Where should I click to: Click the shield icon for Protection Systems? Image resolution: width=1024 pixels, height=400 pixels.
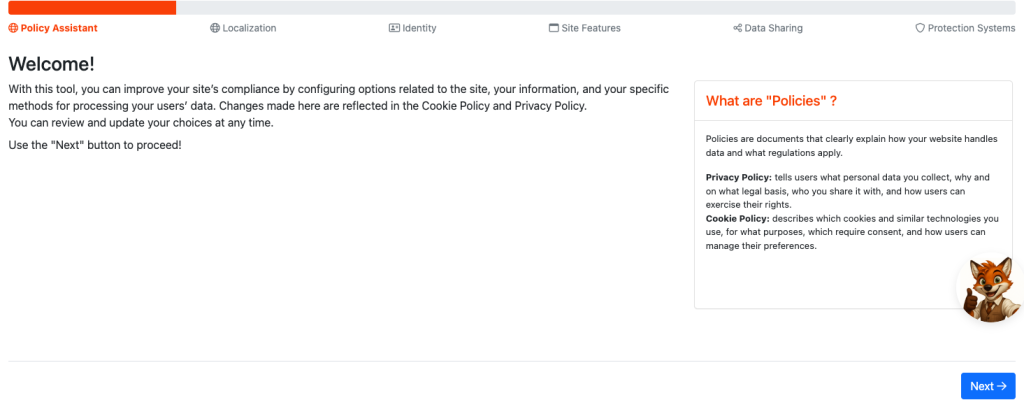pyautogui.click(x=920, y=28)
